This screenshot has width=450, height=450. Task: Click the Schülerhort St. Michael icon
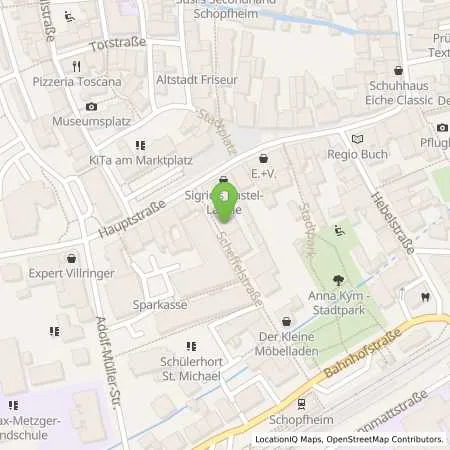coord(191,346)
